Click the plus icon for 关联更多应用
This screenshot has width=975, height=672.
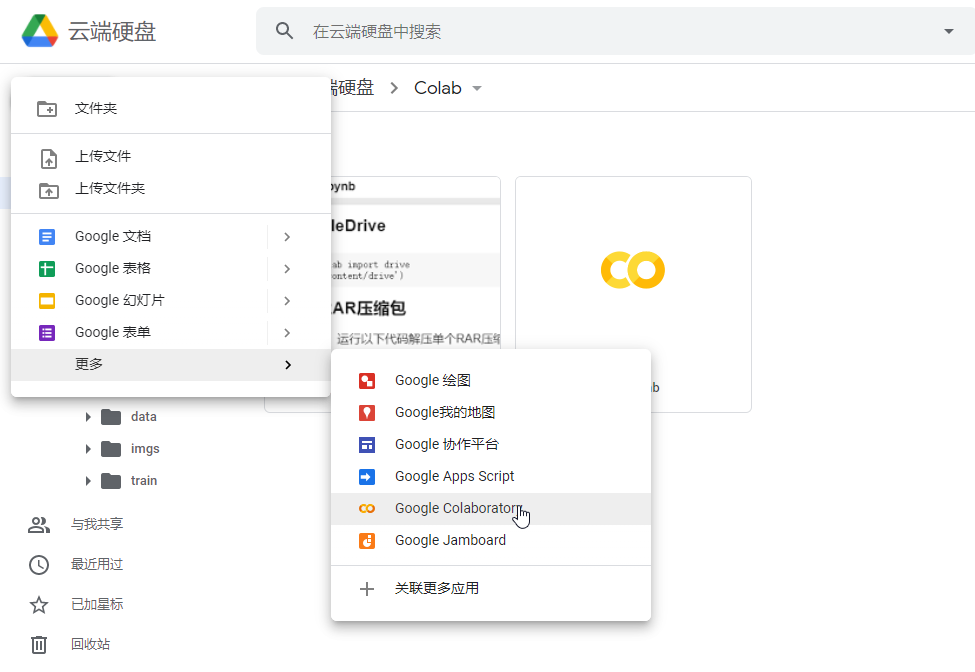367,589
